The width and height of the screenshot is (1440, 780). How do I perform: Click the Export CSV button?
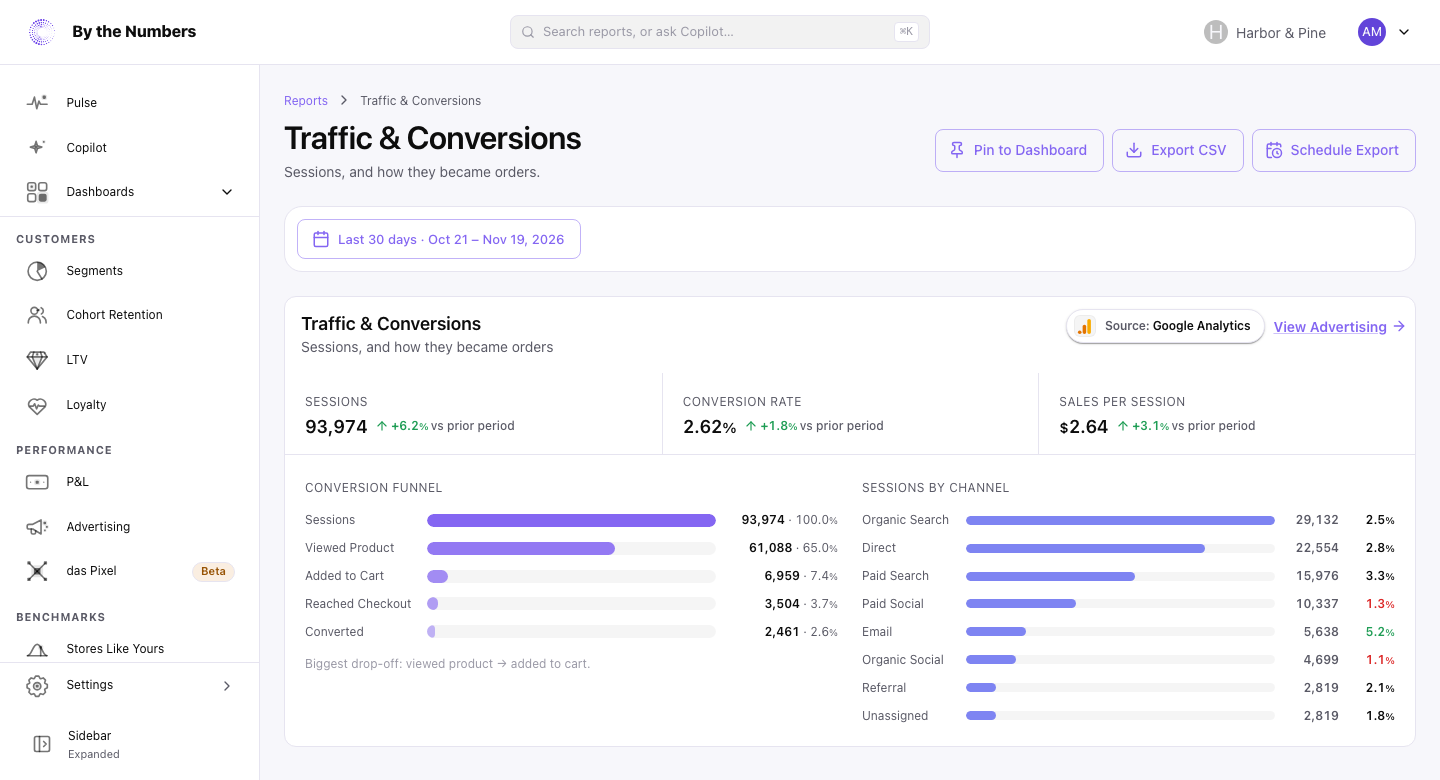tap(1177, 150)
